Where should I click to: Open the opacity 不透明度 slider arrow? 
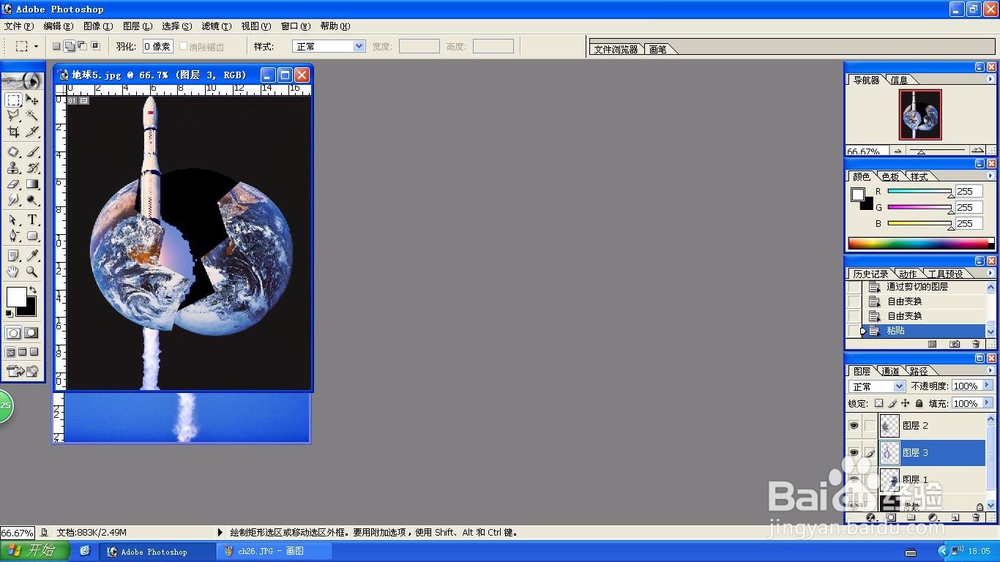987,385
